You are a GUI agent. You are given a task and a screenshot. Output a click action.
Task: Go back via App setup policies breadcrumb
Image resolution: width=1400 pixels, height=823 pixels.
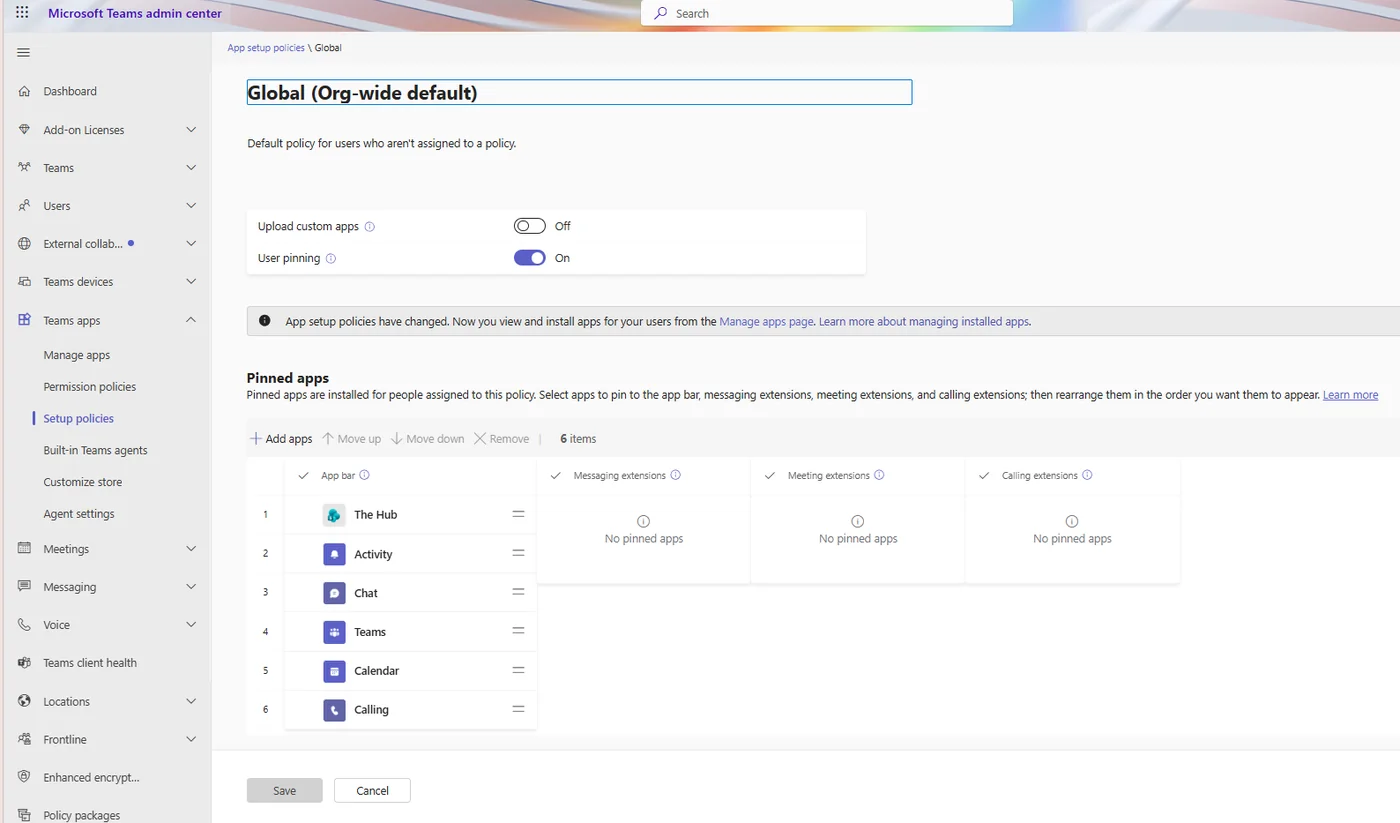pos(266,48)
